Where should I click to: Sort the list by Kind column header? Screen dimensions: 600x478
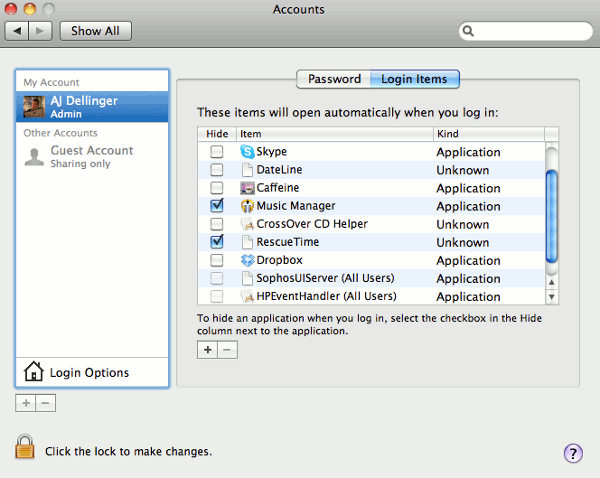[x=488, y=133]
